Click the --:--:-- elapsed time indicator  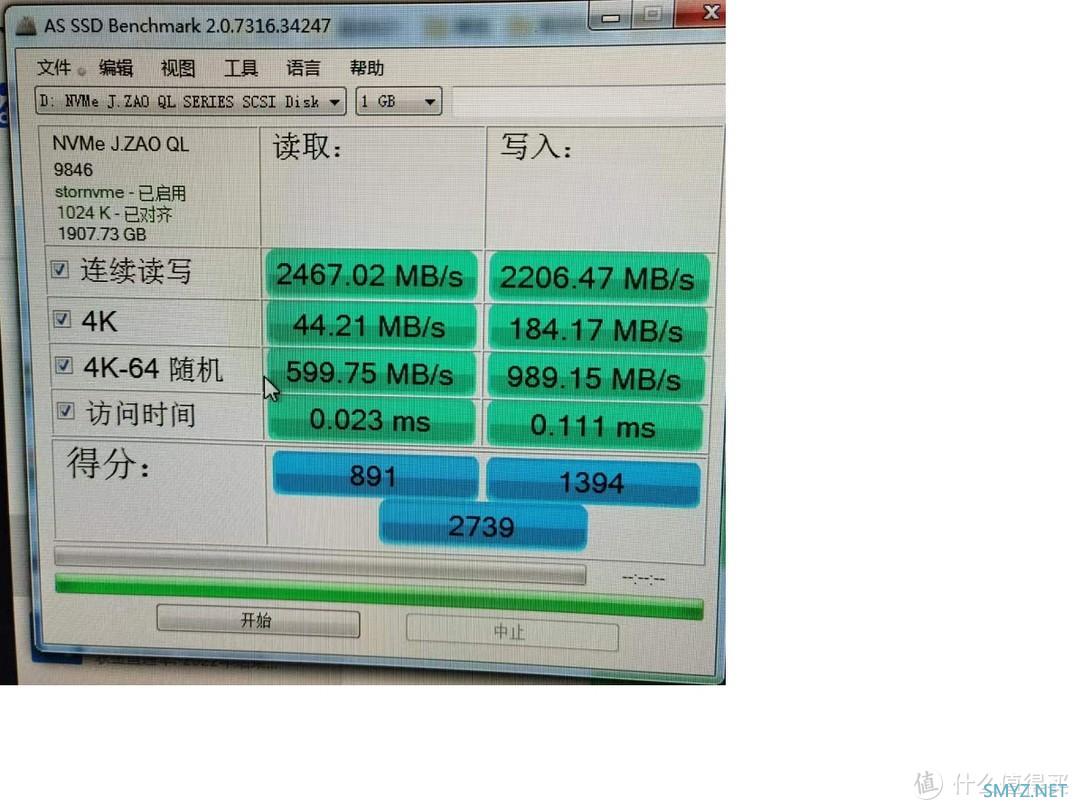click(643, 579)
